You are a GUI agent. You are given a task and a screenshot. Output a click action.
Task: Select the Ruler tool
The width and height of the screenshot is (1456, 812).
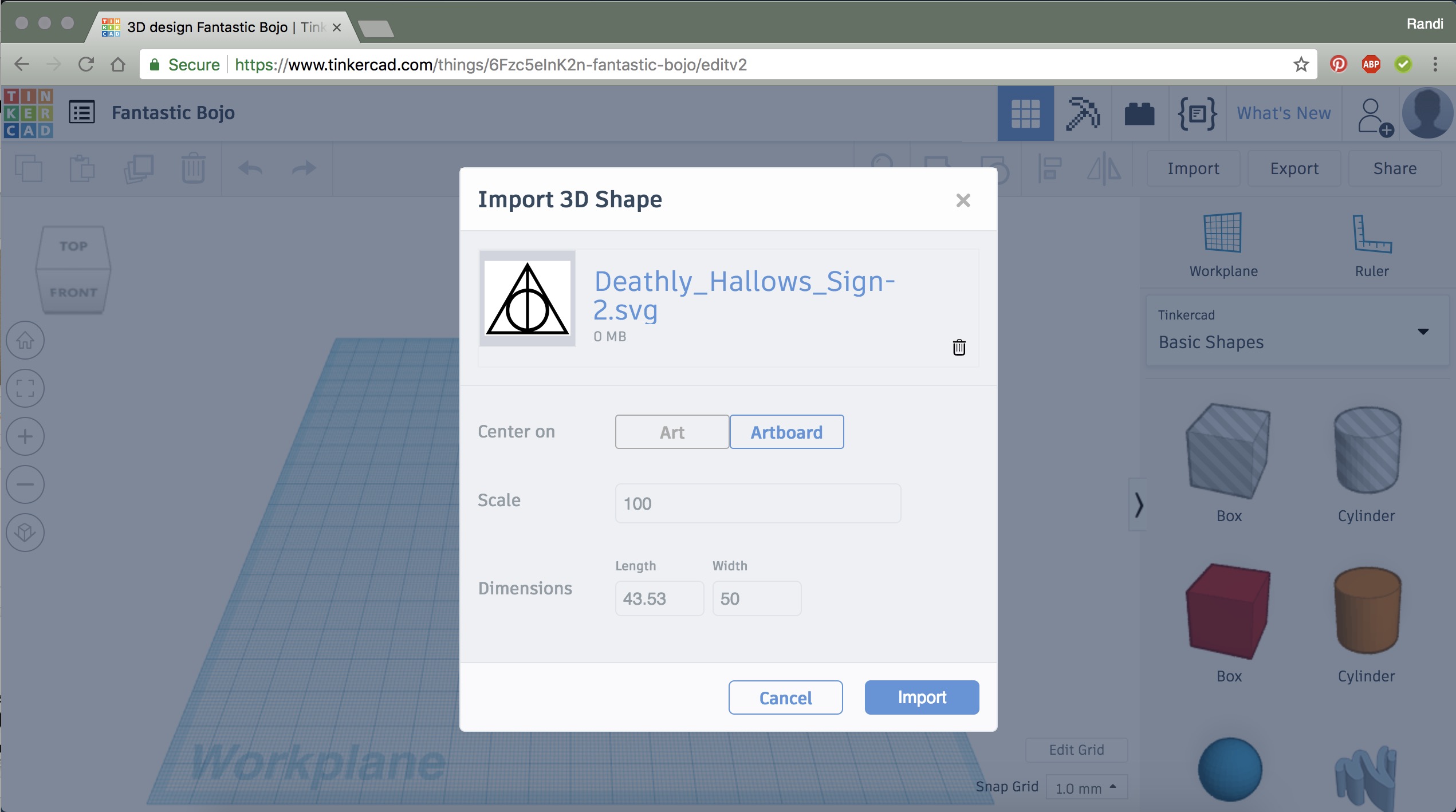point(1372,245)
